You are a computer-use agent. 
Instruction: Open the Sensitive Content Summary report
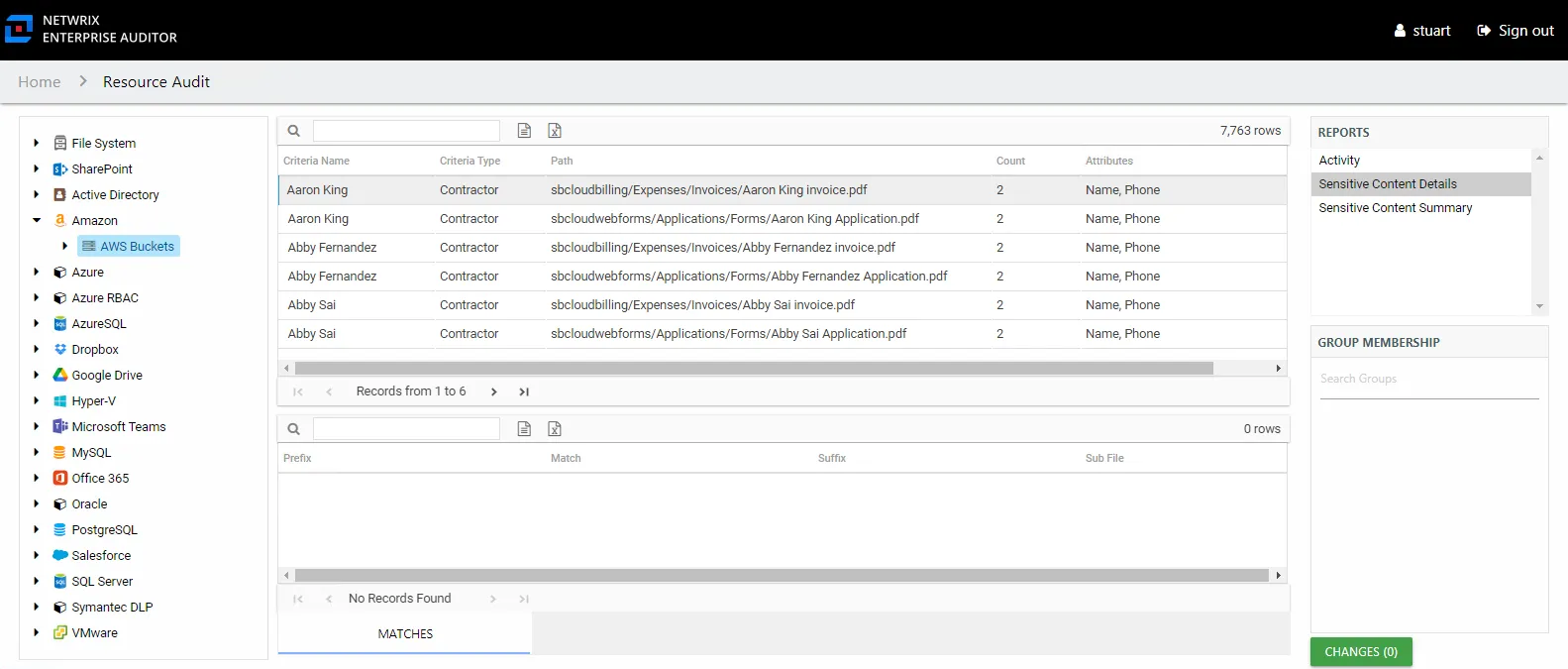click(x=1421, y=207)
